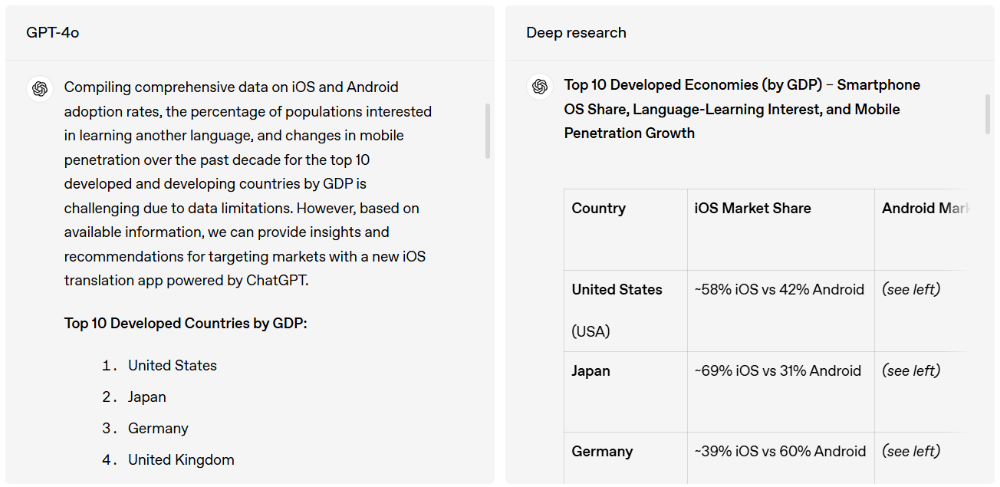Click the 'Top 10 Developed Countries by GDP' heading

(x=185, y=324)
